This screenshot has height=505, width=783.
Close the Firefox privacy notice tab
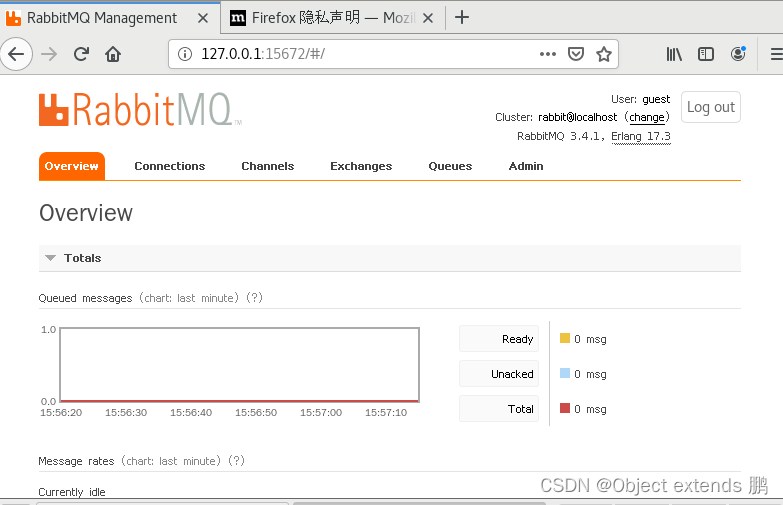pos(428,18)
